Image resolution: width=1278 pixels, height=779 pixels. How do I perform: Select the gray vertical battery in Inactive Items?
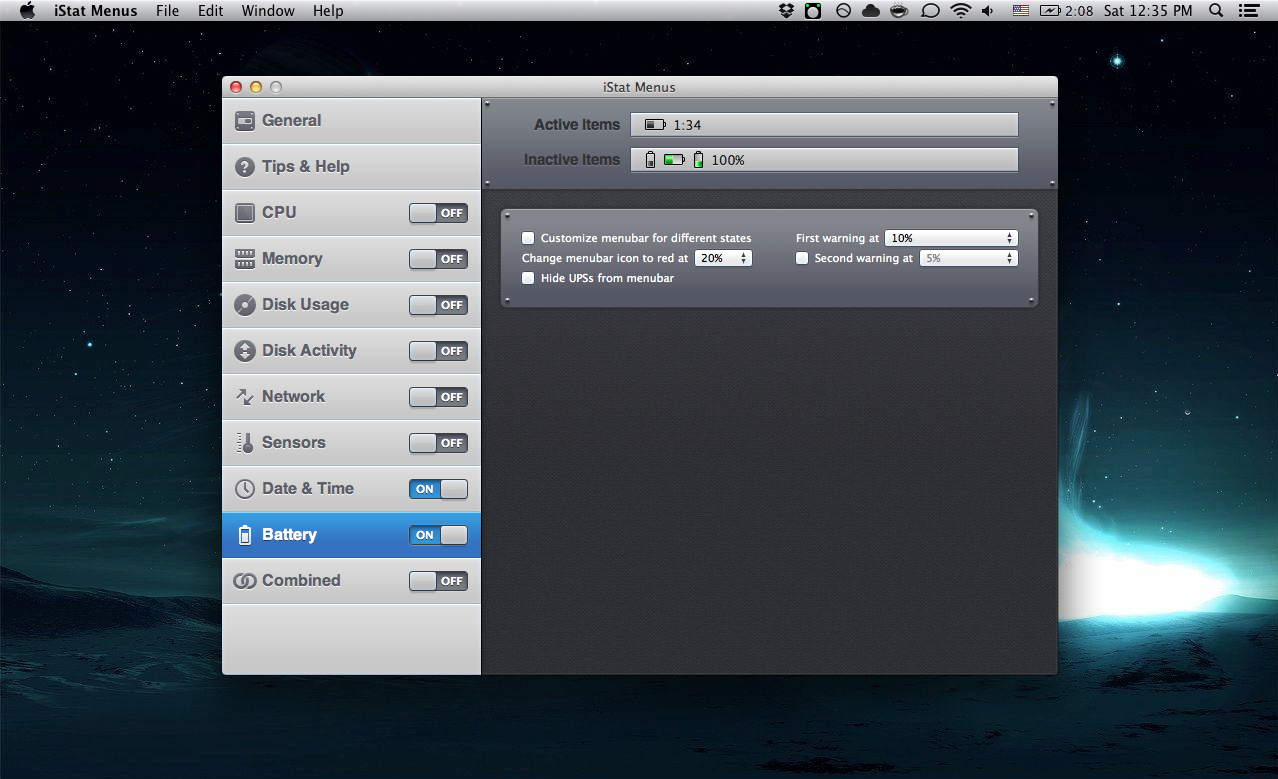click(651, 159)
